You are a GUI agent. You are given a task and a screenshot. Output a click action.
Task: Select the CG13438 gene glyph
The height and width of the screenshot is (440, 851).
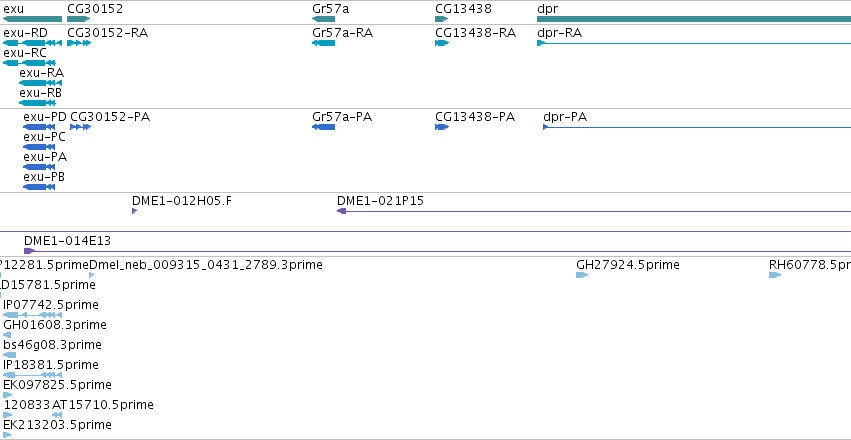point(442,19)
